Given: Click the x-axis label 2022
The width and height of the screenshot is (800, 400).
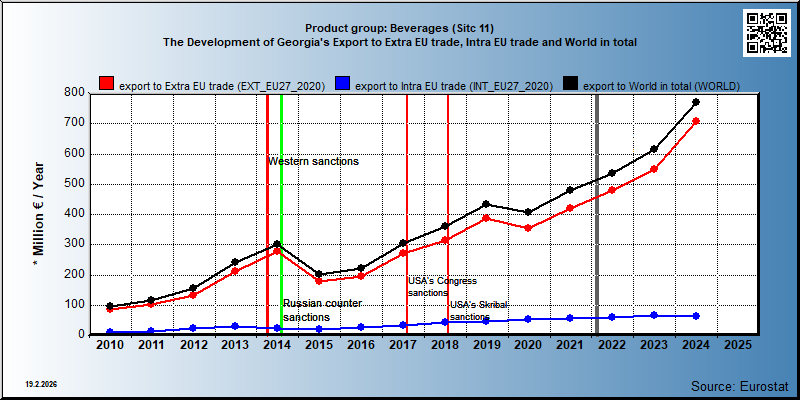Looking at the screenshot, I should coord(612,345).
